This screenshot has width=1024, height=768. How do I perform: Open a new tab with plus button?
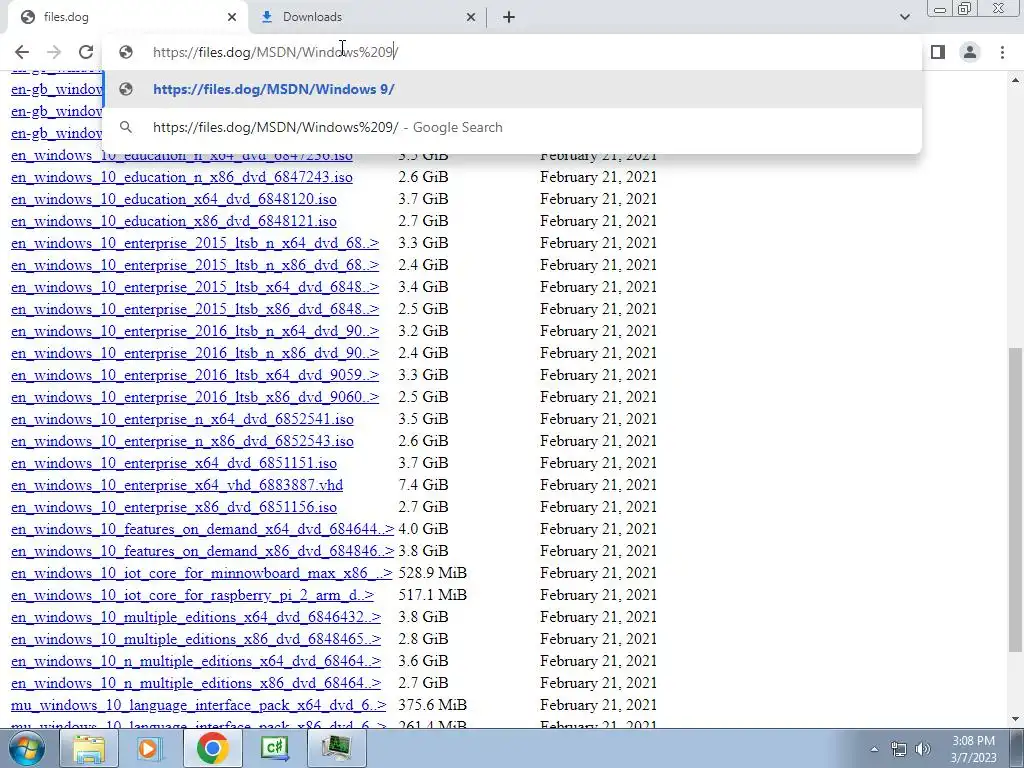[509, 17]
